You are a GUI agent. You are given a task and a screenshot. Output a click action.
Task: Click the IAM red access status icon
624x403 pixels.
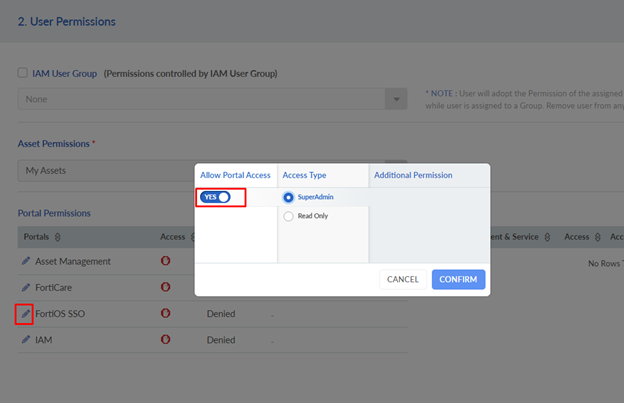click(x=165, y=340)
